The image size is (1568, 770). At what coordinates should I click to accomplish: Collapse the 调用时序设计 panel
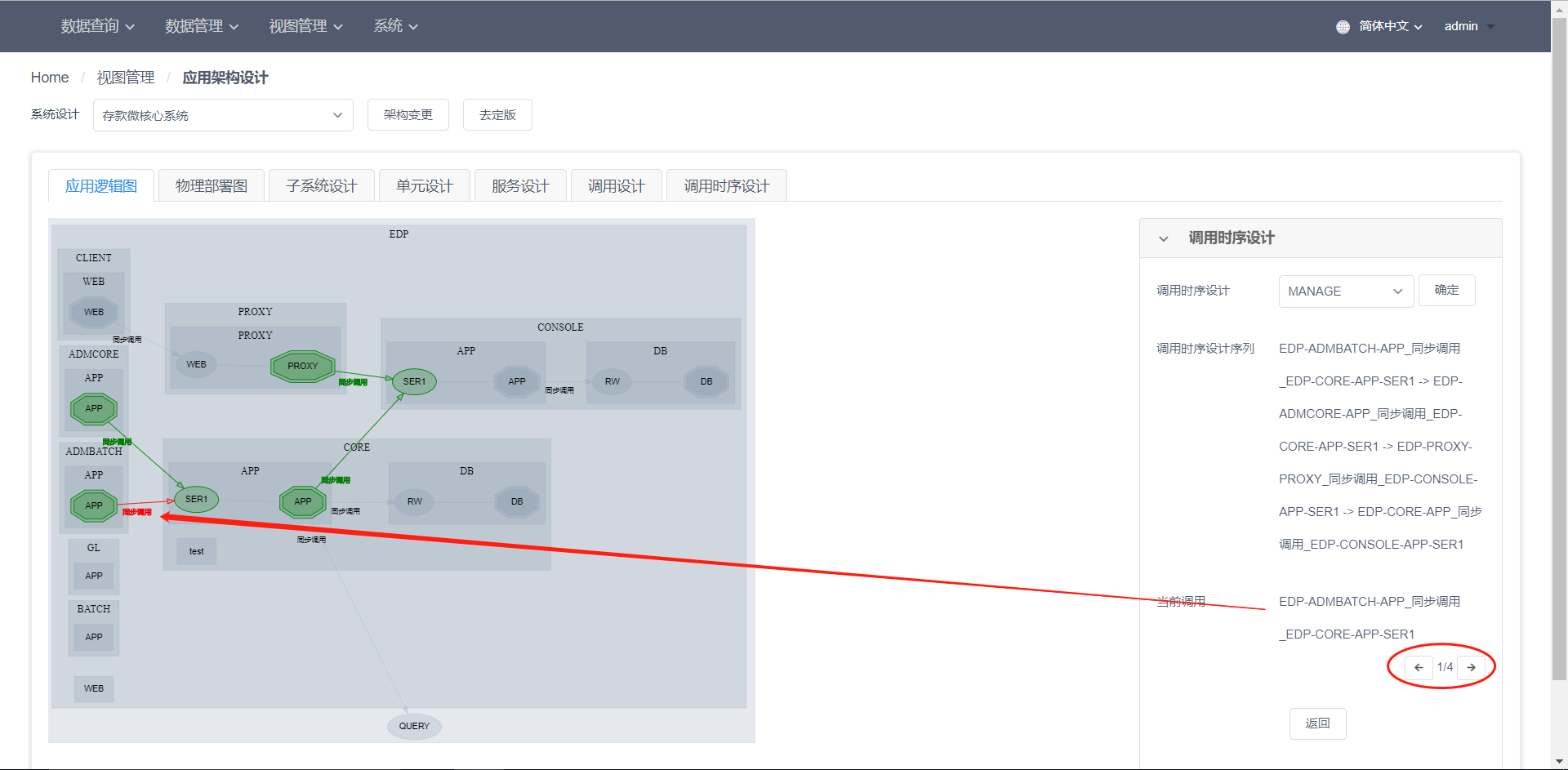pos(1164,238)
